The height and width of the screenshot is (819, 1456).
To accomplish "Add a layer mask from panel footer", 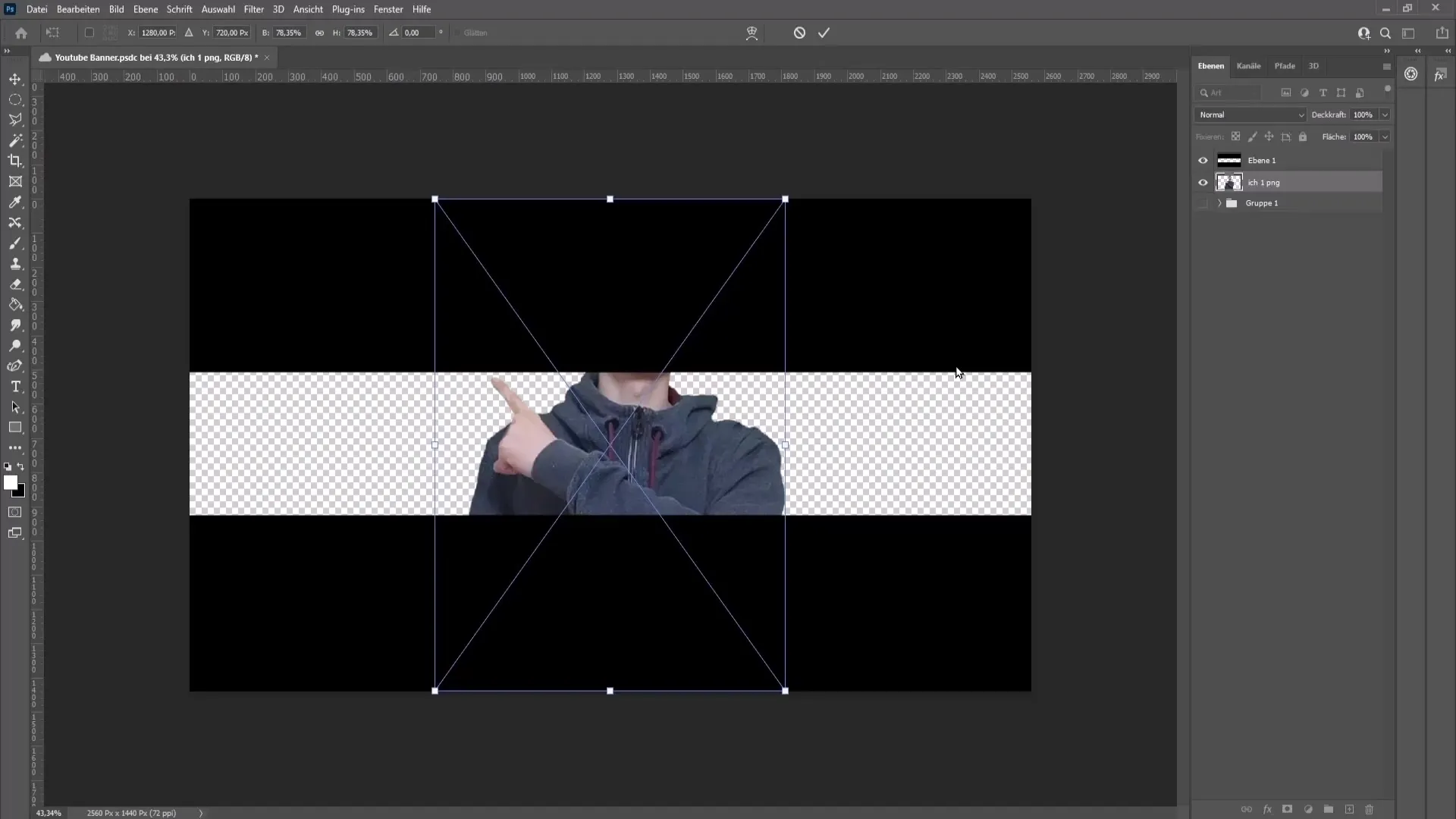I will [x=1287, y=809].
